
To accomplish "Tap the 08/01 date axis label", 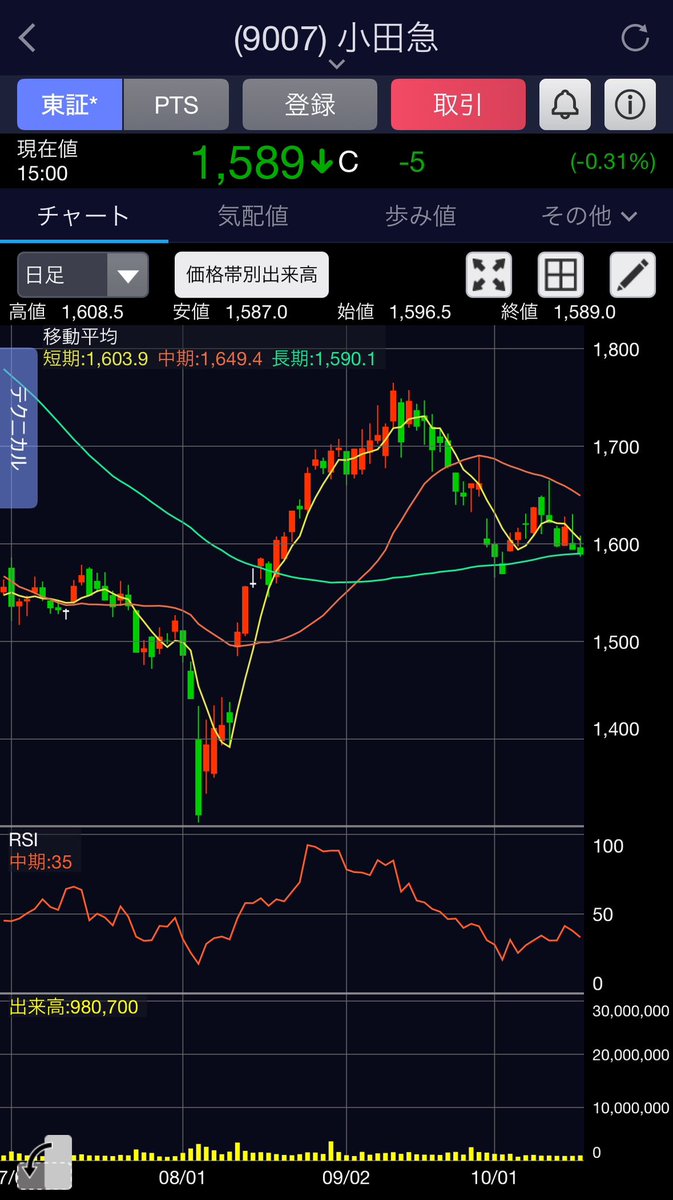I will click(x=183, y=1179).
